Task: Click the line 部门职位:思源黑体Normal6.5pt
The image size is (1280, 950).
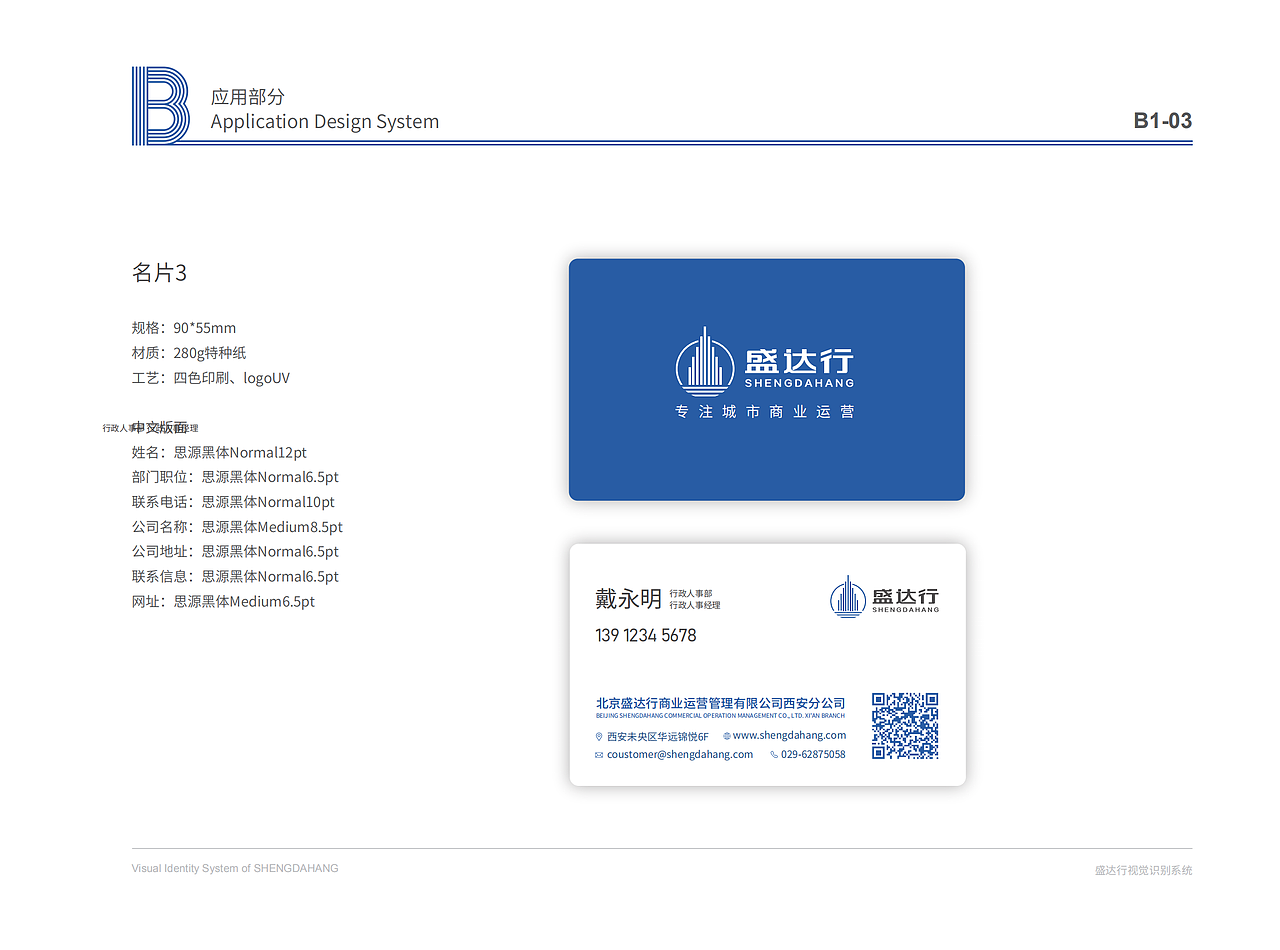Action: [235, 477]
